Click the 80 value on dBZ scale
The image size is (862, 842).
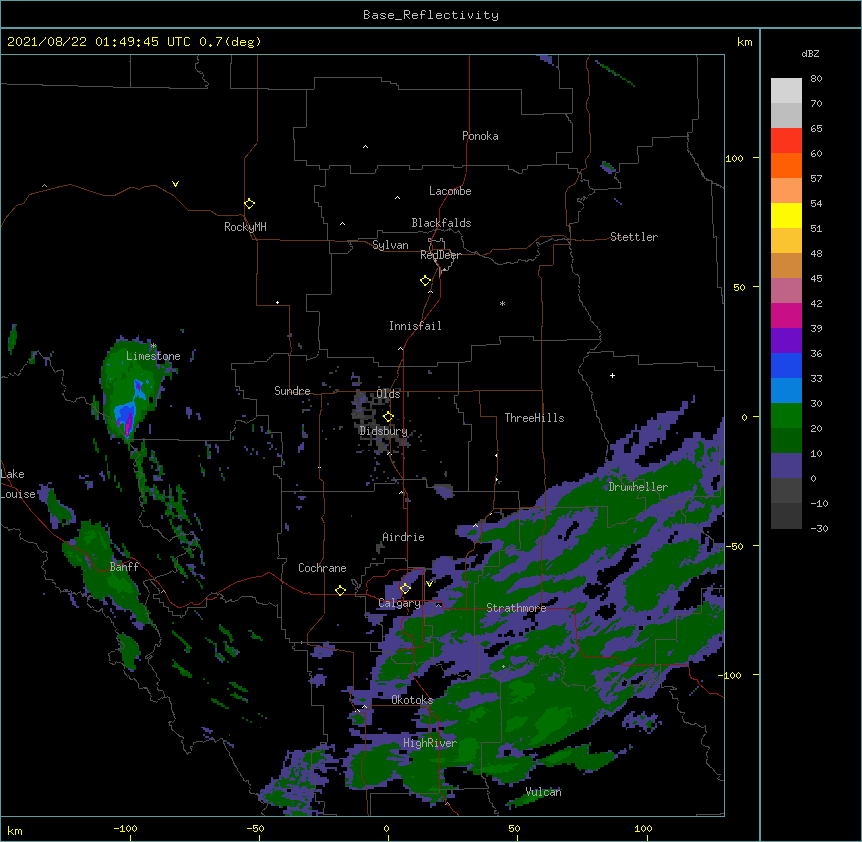pyautogui.click(x=816, y=79)
